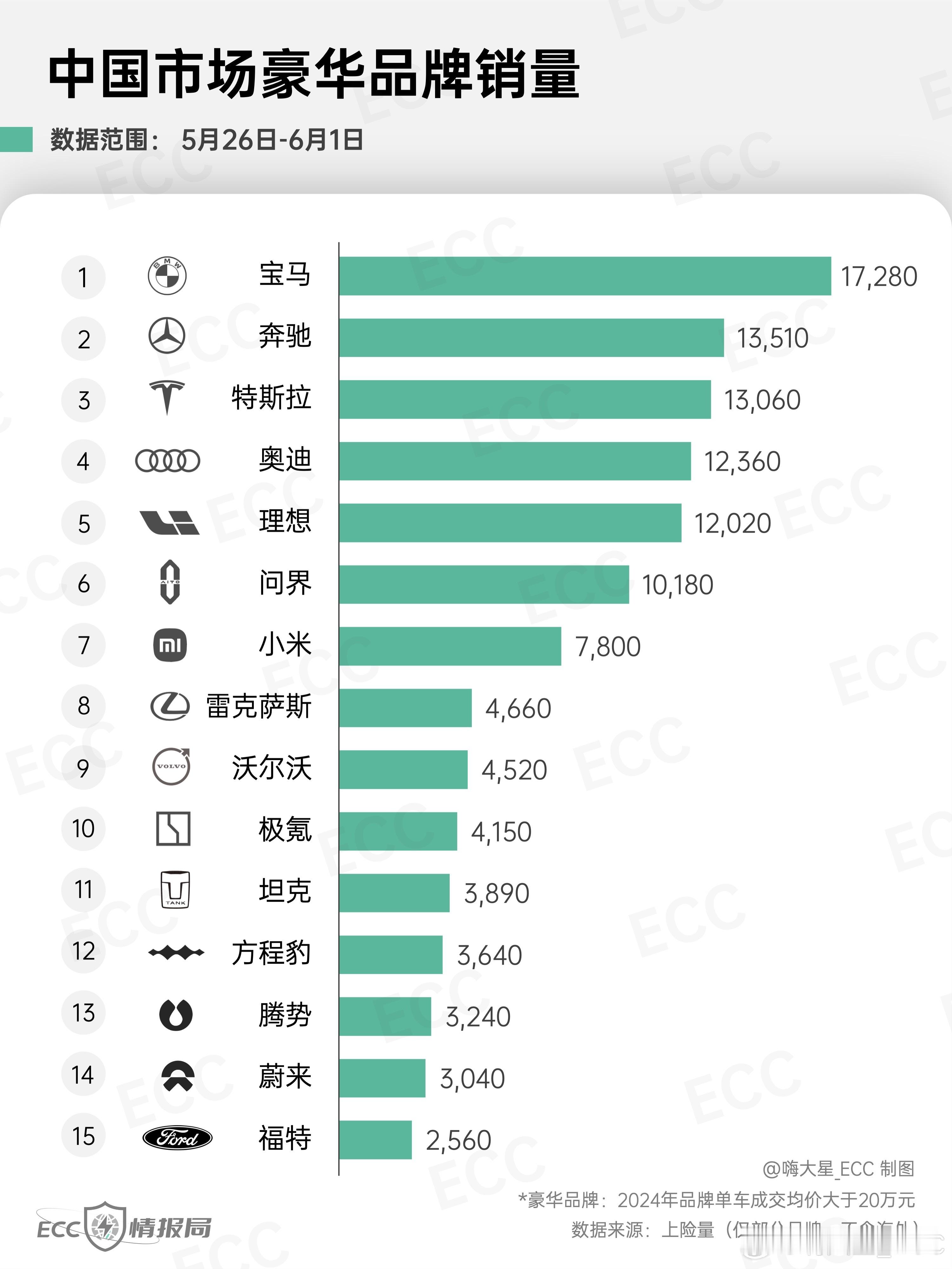Select the NIO (蔚来) logo
Image resolution: width=952 pixels, height=1269 pixels.
(177, 1076)
